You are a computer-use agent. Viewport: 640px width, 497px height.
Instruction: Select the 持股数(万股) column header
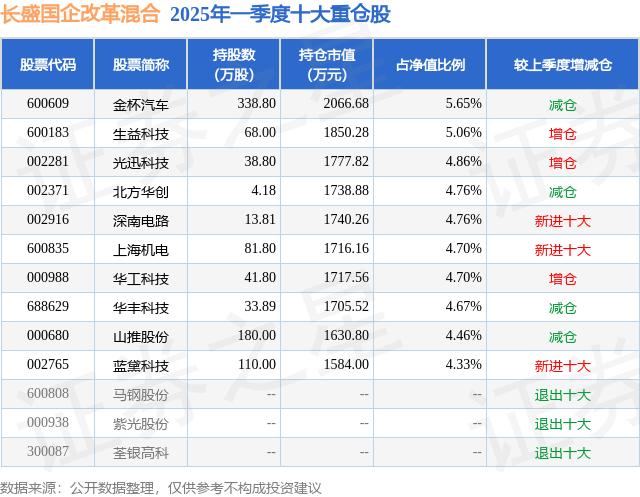point(234,64)
